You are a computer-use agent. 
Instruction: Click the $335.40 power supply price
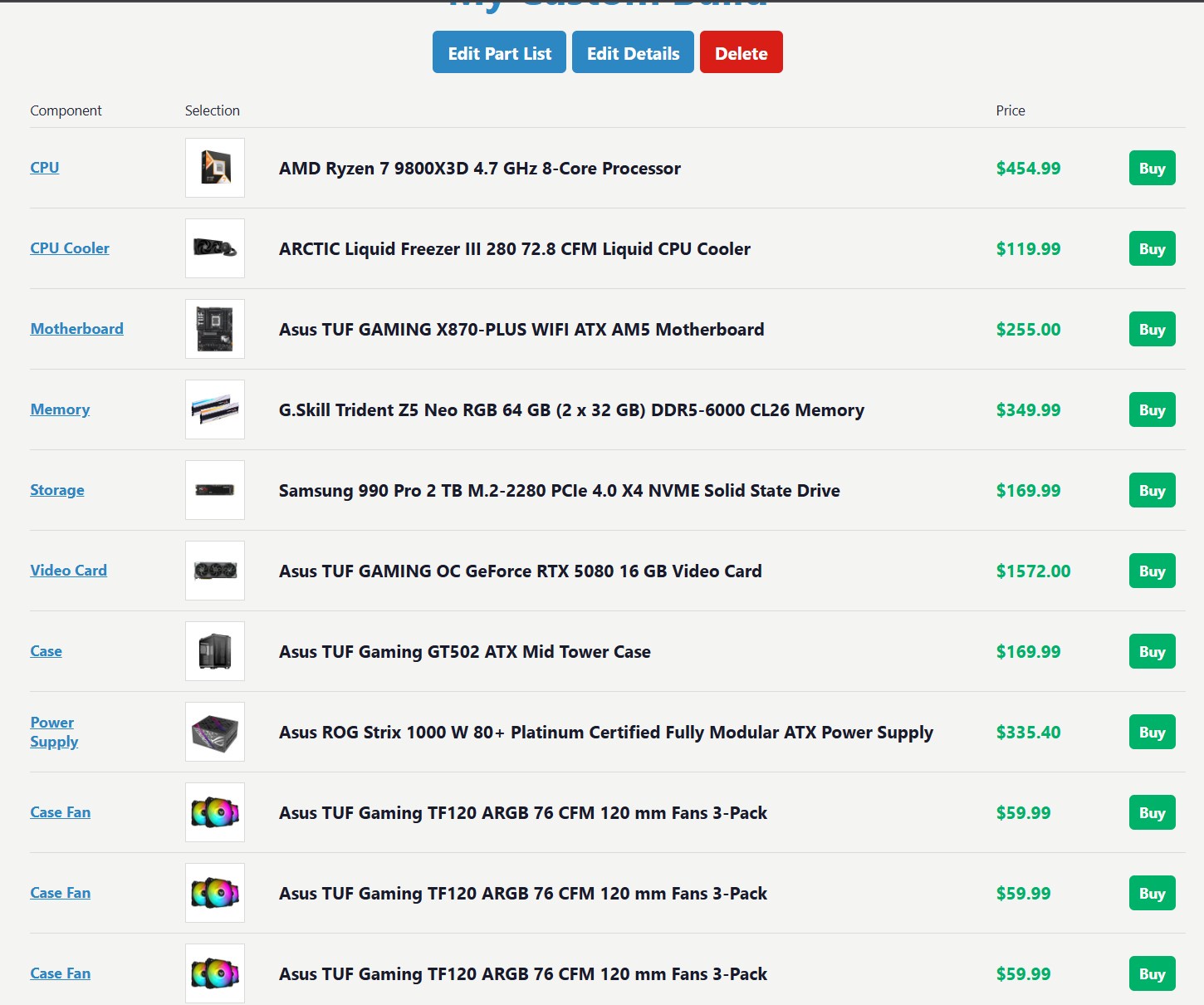pyautogui.click(x=1028, y=733)
